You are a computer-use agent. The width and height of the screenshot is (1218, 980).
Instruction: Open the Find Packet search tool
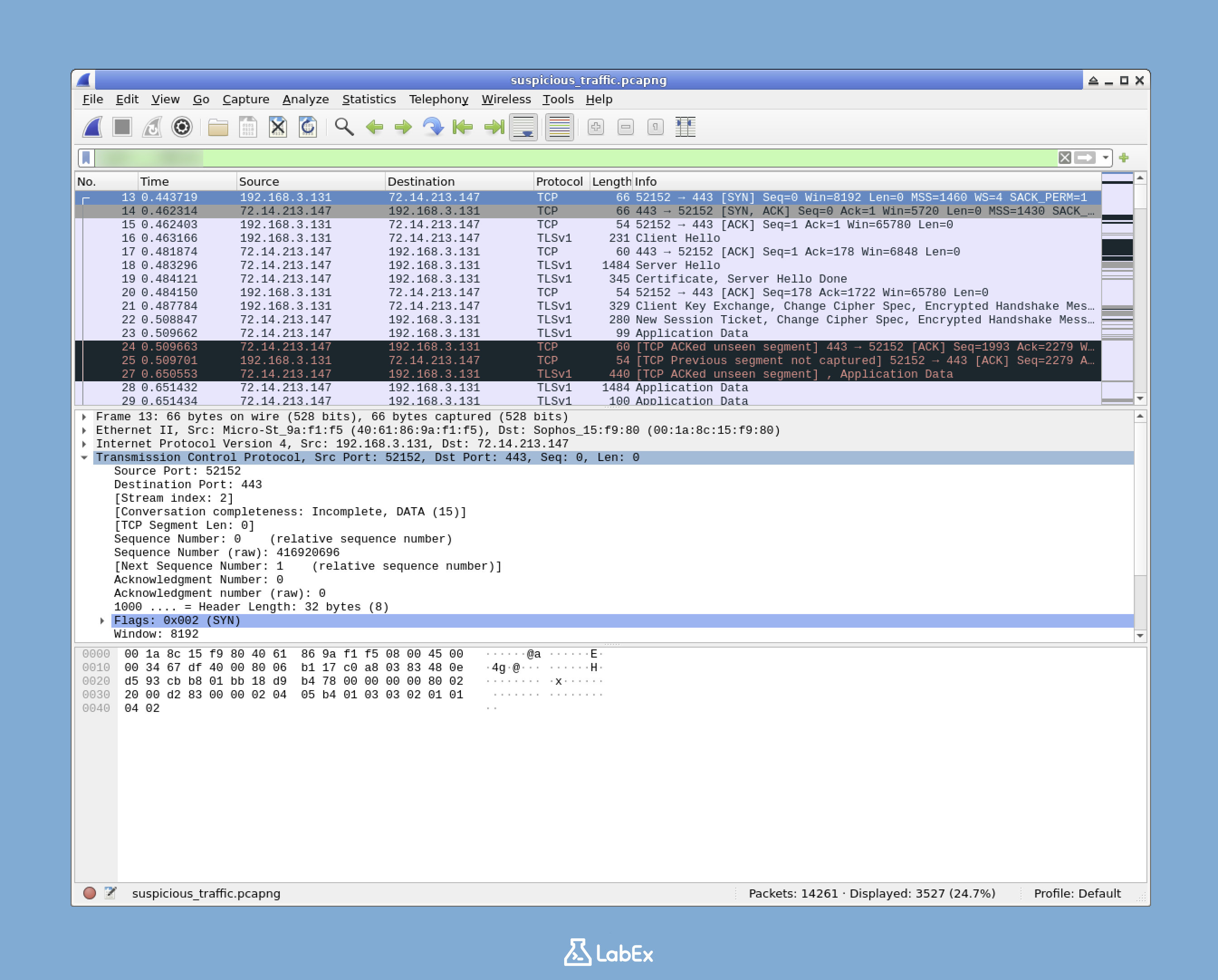pyautogui.click(x=345, y=127)
